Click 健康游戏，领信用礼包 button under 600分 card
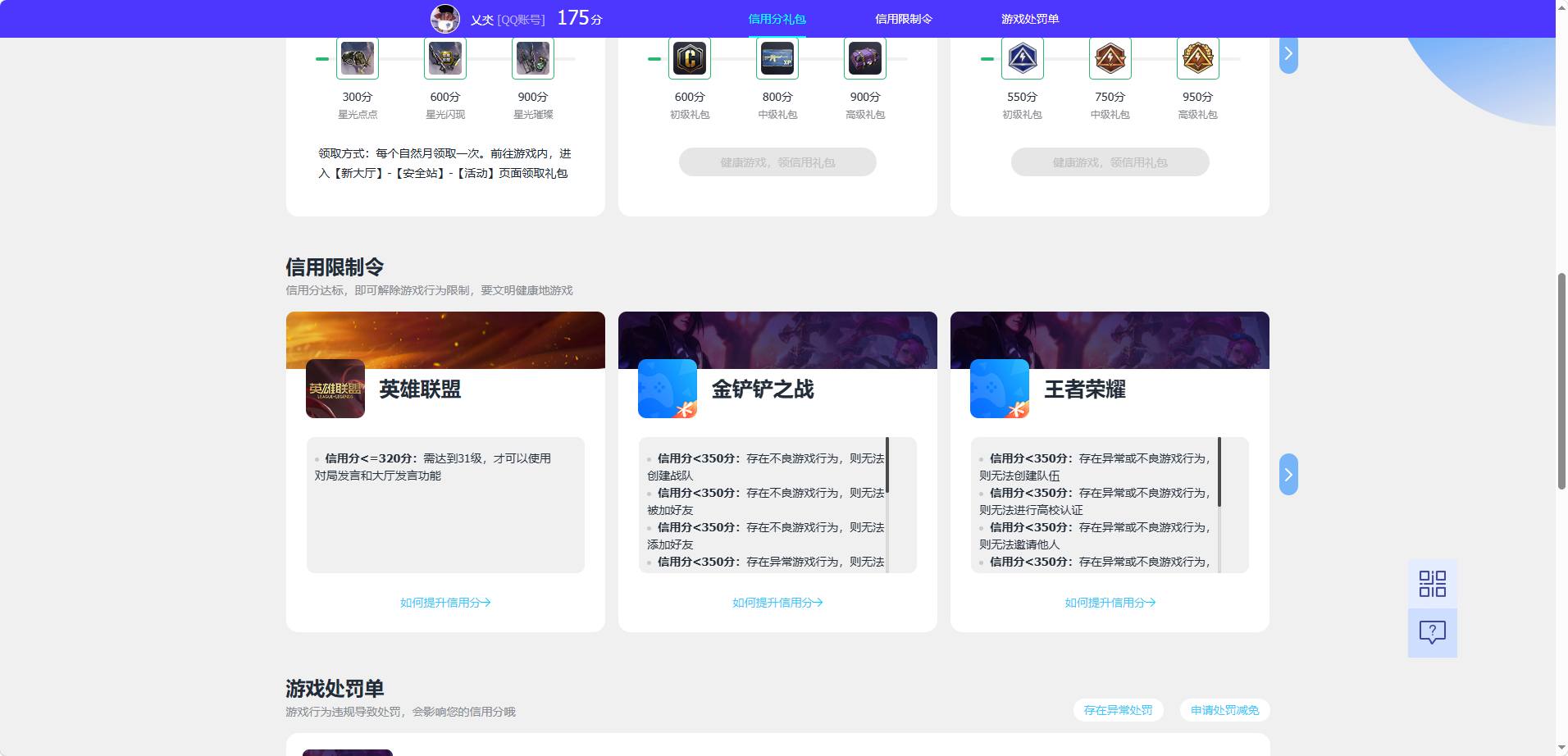1568x756 pixels. pos(777,162)
